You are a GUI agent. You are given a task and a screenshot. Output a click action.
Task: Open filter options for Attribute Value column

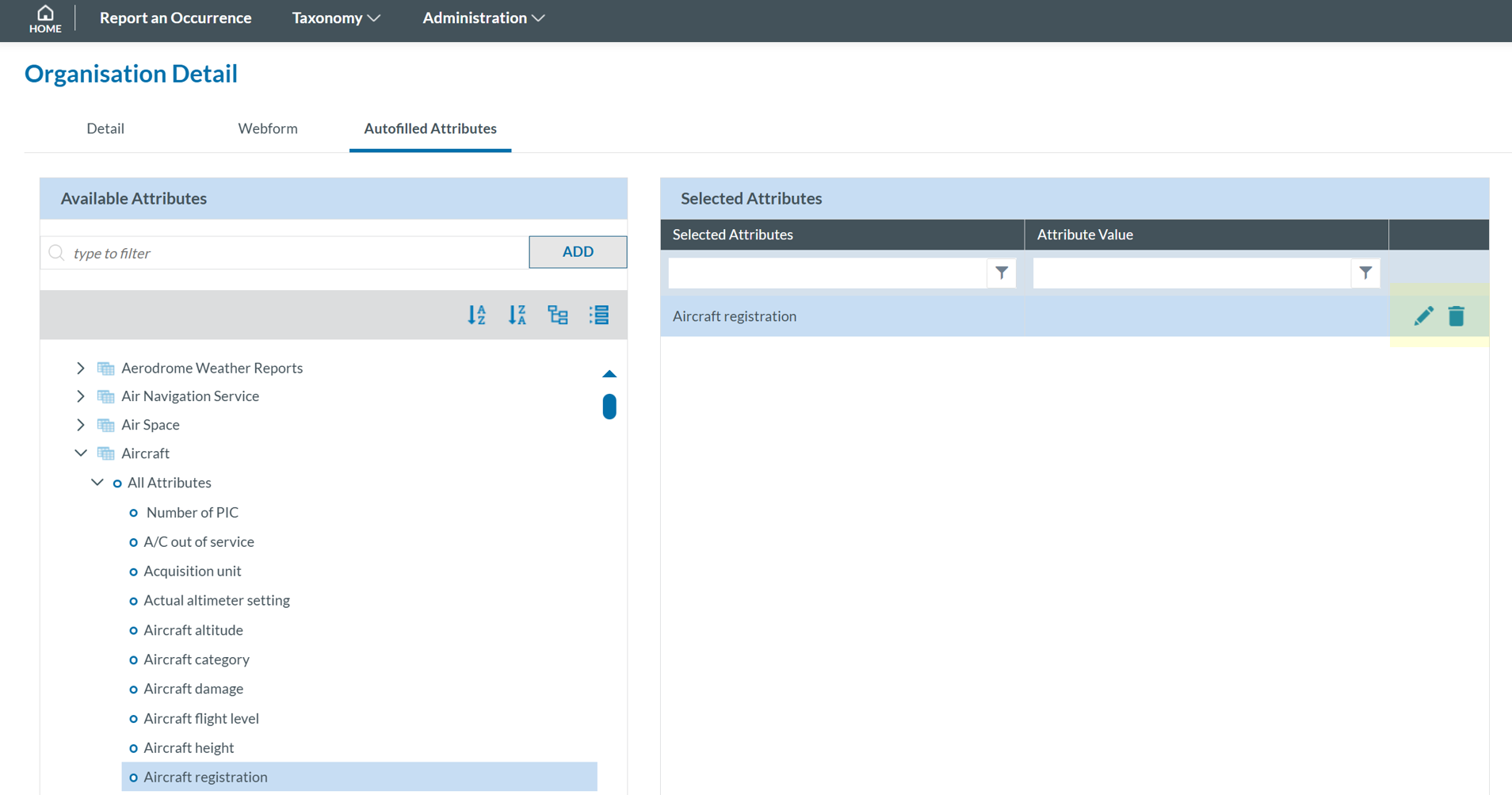pyautogui.click(x=1365, y=273)
